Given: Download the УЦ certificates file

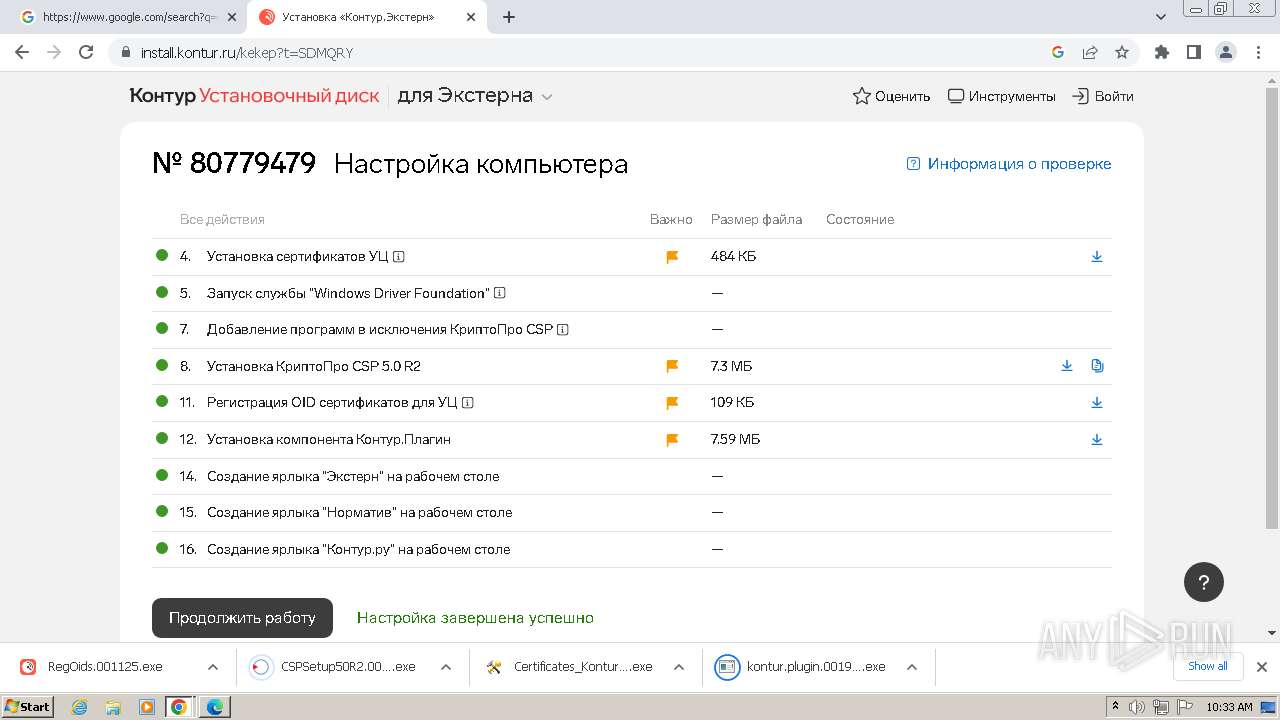Looking at the screenshot, I should (x=1097, y=257).
